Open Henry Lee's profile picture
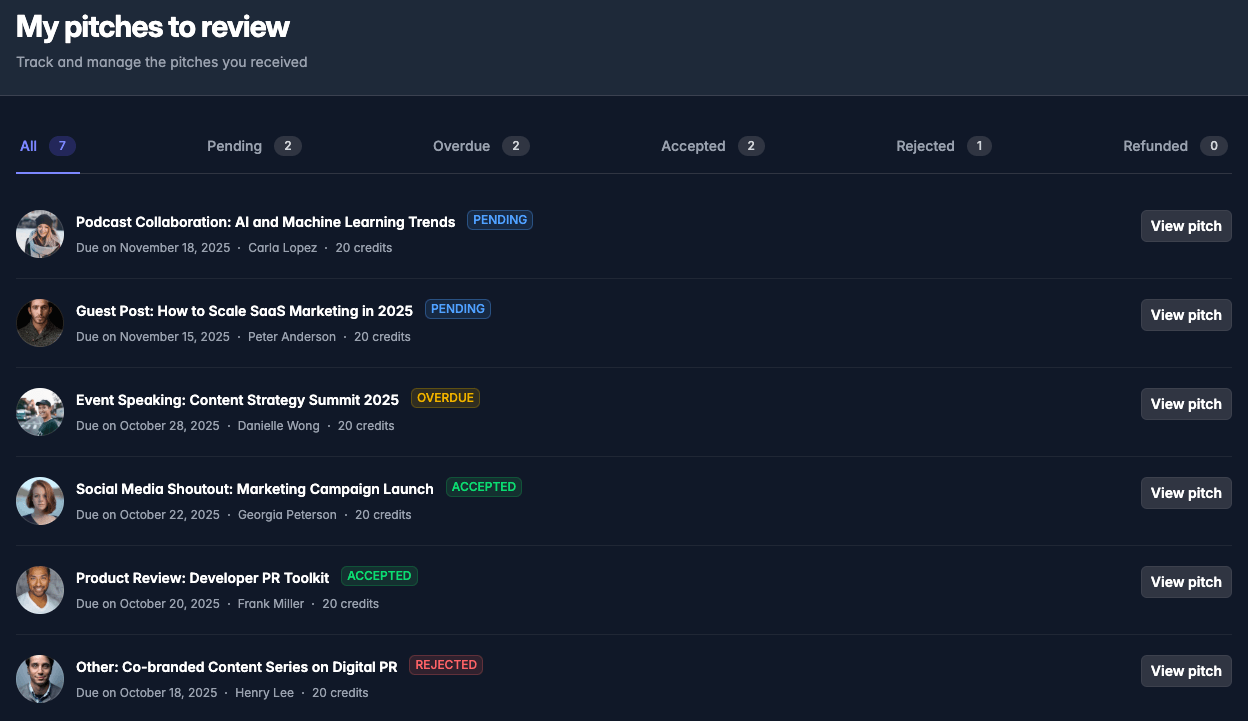The height and width of the screenshot is (721, 1248). [x=40, y=679]
